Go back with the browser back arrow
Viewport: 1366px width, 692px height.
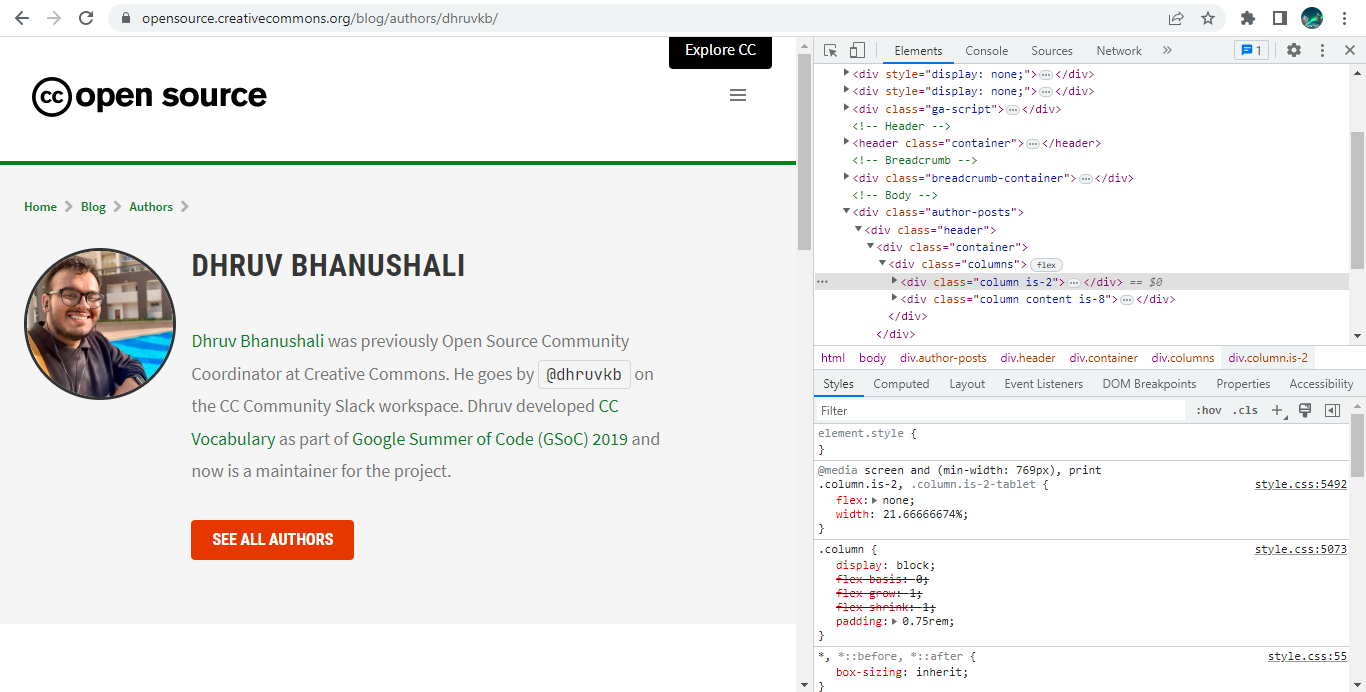[x=21, y=18]
